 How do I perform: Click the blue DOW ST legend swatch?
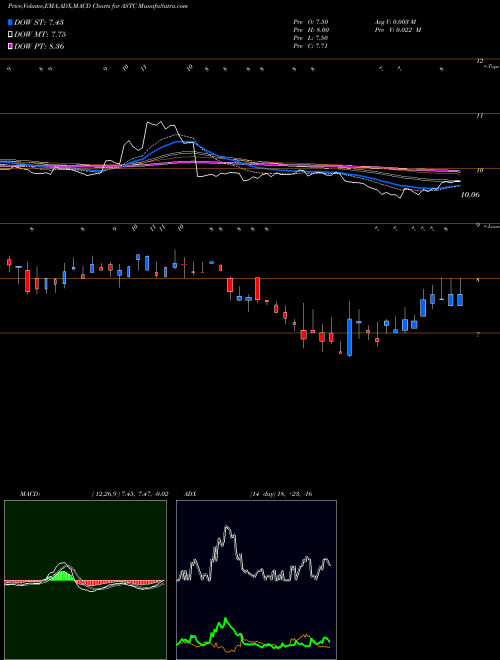(x=10, y=22)
